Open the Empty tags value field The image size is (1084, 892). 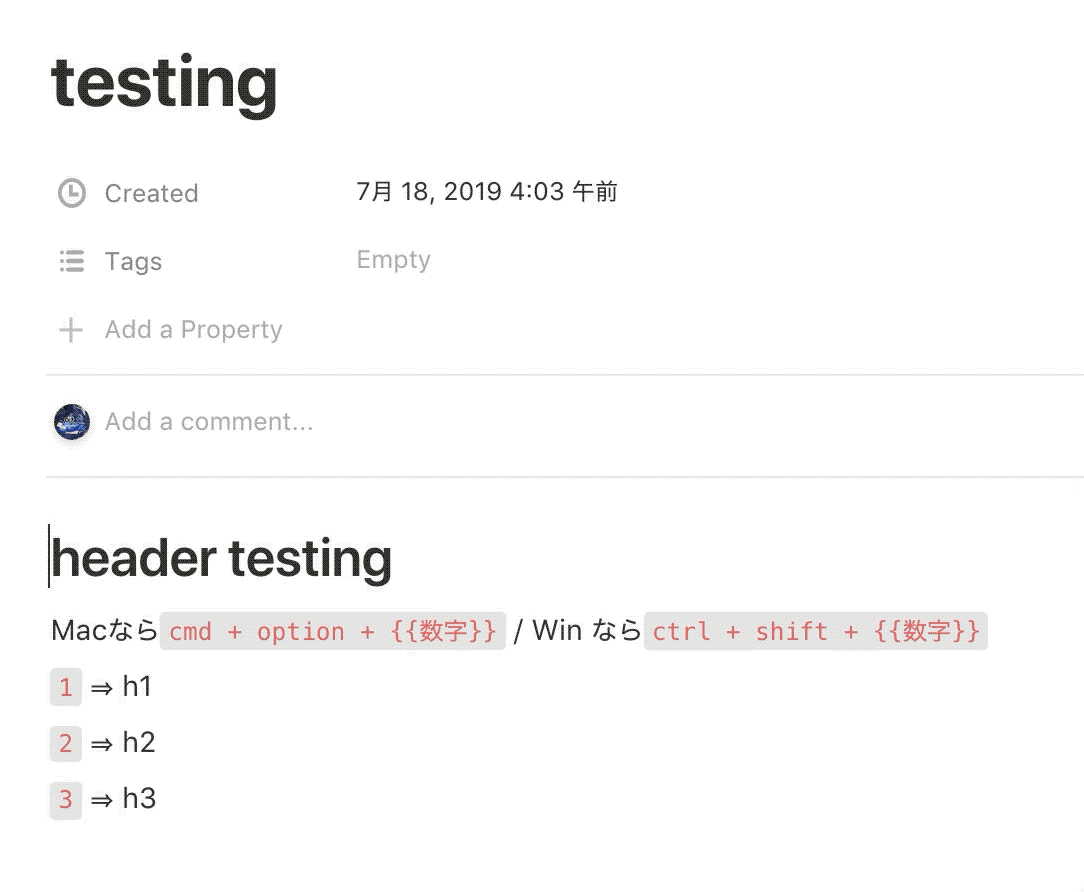[x=393, y=260]
